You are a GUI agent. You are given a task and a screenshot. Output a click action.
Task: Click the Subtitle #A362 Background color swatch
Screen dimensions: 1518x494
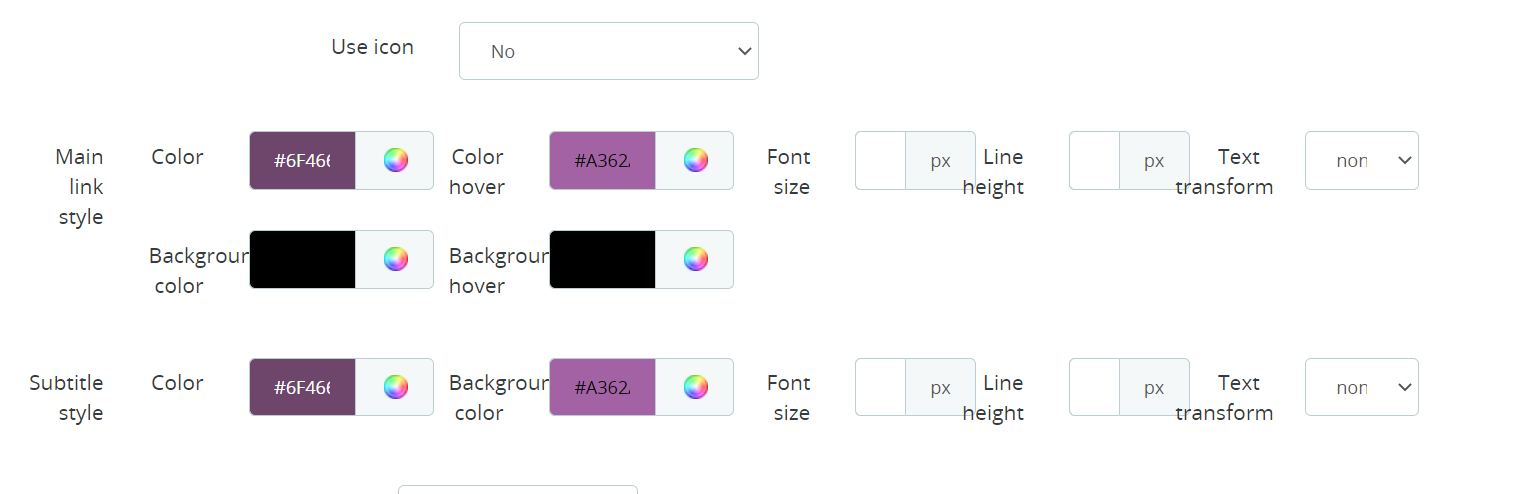603,387
